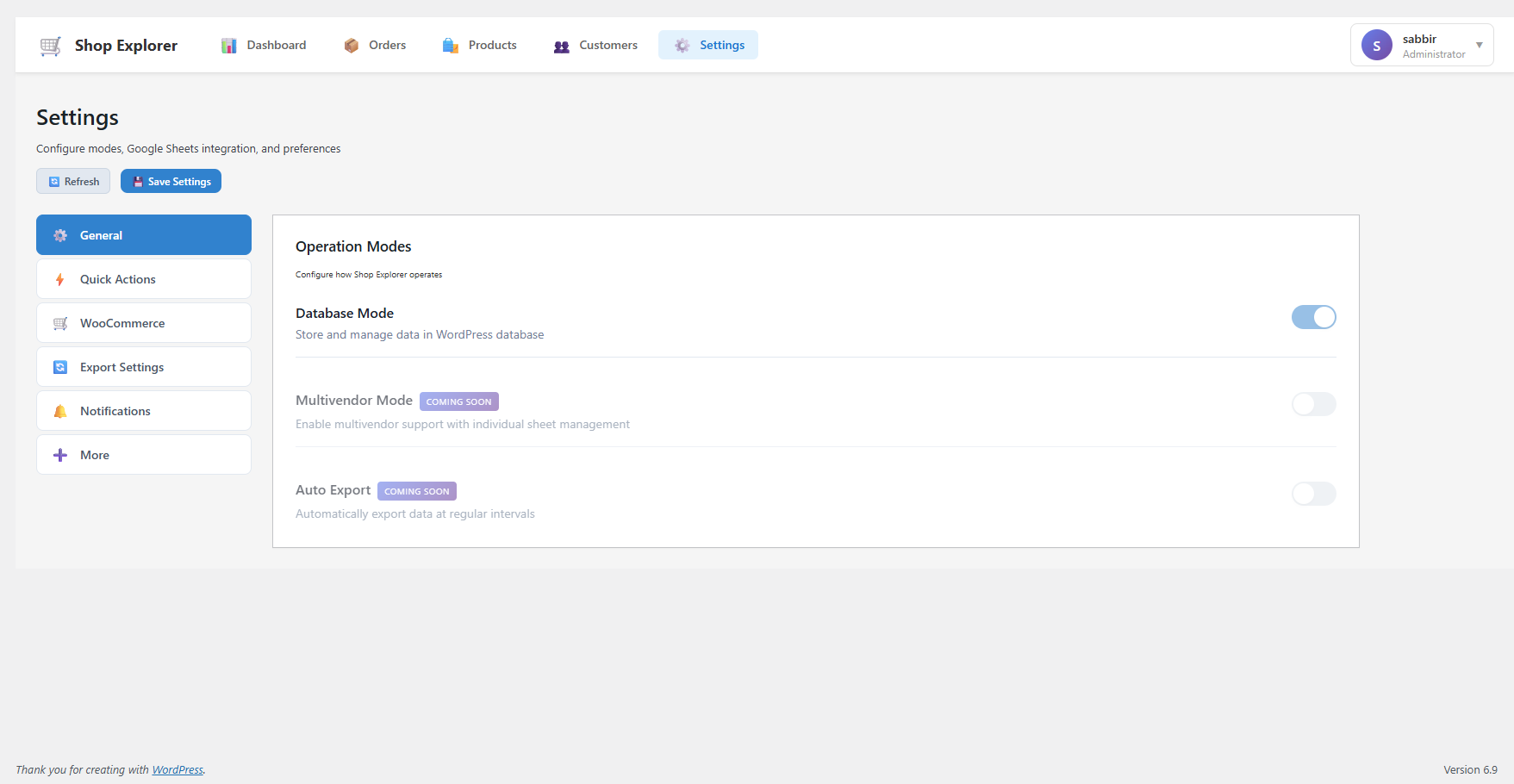Click the 'Configure modes, Google Sheets integration' subtitle
The image size is (1514, 784).
click(x=189, y=149)
